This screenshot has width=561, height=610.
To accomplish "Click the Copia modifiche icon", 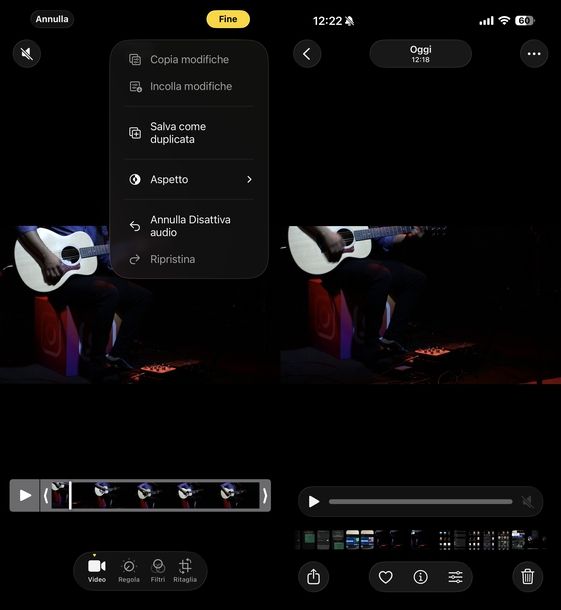I will pyautogui.click(x=135, y=60).
